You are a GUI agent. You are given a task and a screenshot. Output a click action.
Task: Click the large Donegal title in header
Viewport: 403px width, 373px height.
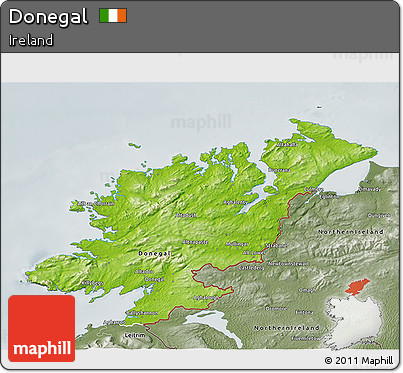(x=48, y=17)
